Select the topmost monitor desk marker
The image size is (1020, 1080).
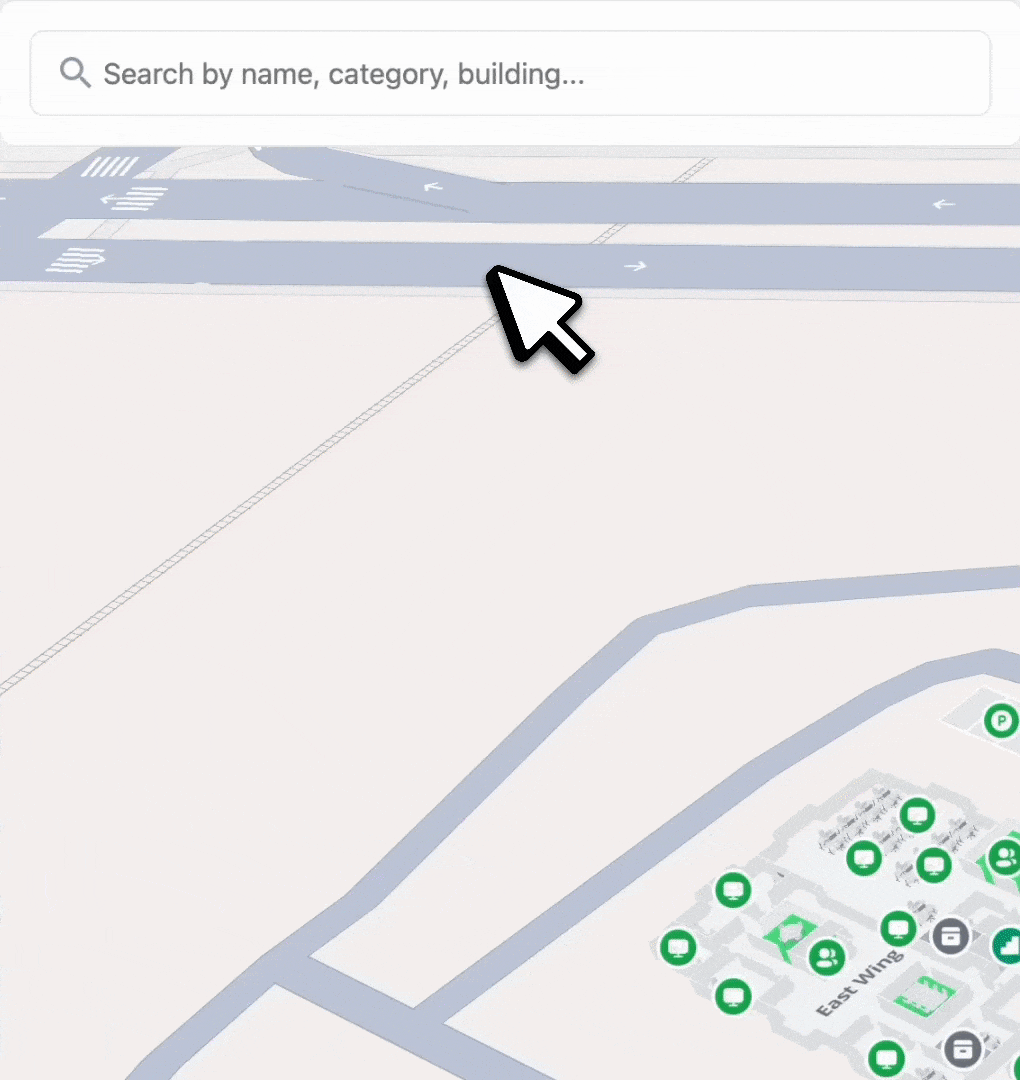(917, 814)
